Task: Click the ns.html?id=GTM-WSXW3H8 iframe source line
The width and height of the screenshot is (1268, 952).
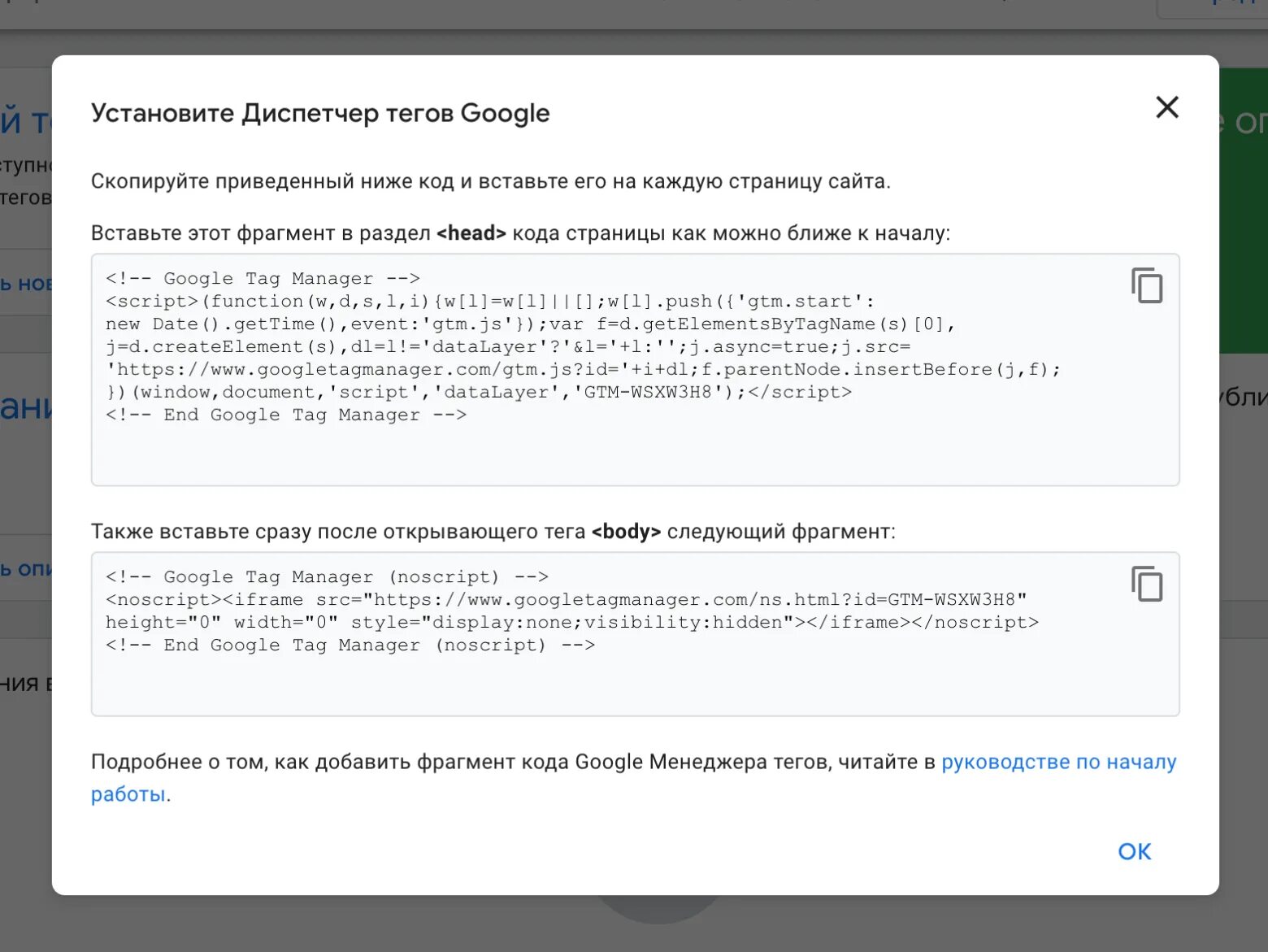Action: point(567,600)
